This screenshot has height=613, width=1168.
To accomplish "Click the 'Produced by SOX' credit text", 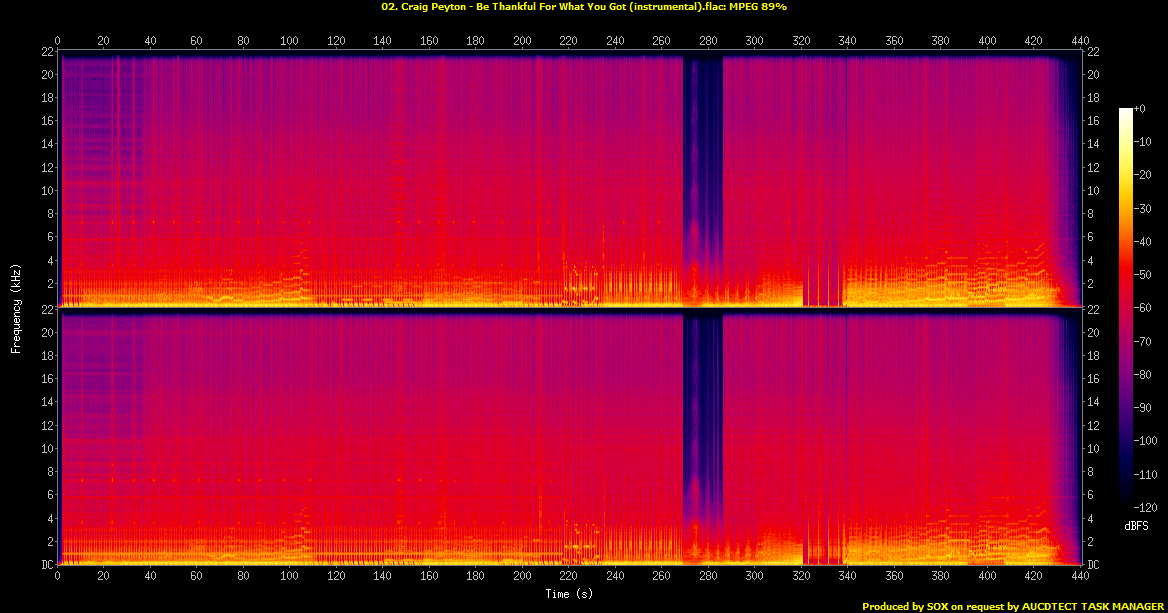I will [1012, 607].
